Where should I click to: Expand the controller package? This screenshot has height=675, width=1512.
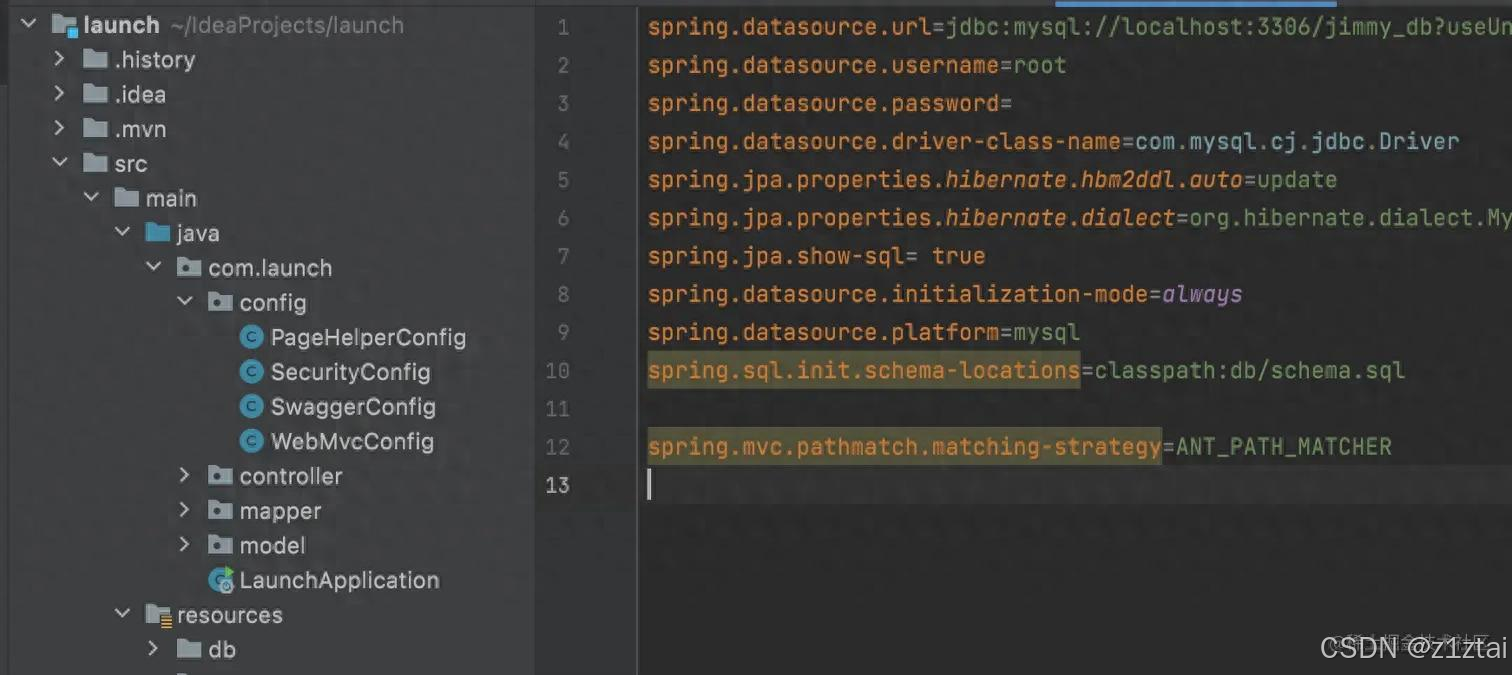pos(184,476)
